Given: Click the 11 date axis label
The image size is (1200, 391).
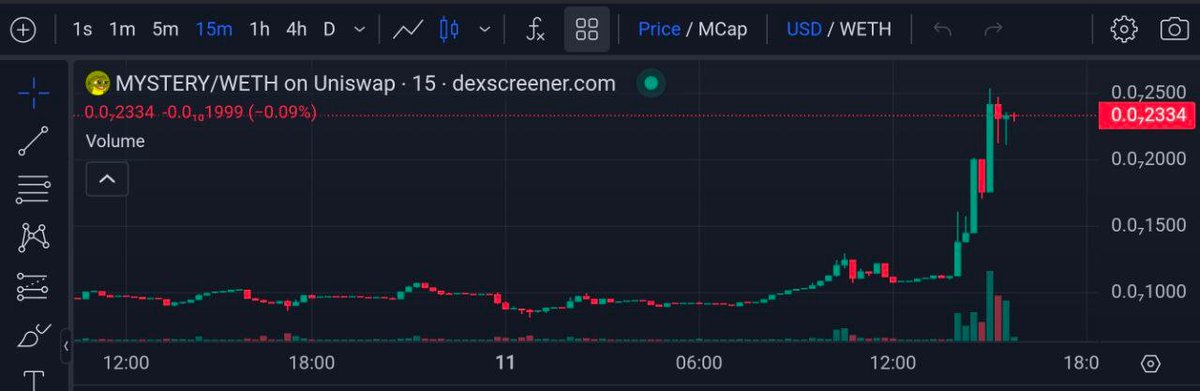Looking at the screenshot, I should click(x=504, y=362).
